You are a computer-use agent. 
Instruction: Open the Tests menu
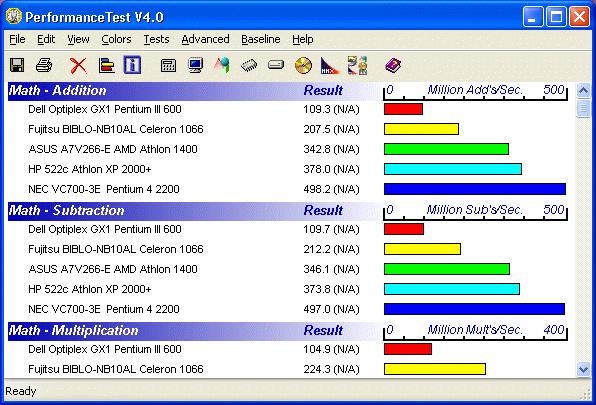[156, 39]
